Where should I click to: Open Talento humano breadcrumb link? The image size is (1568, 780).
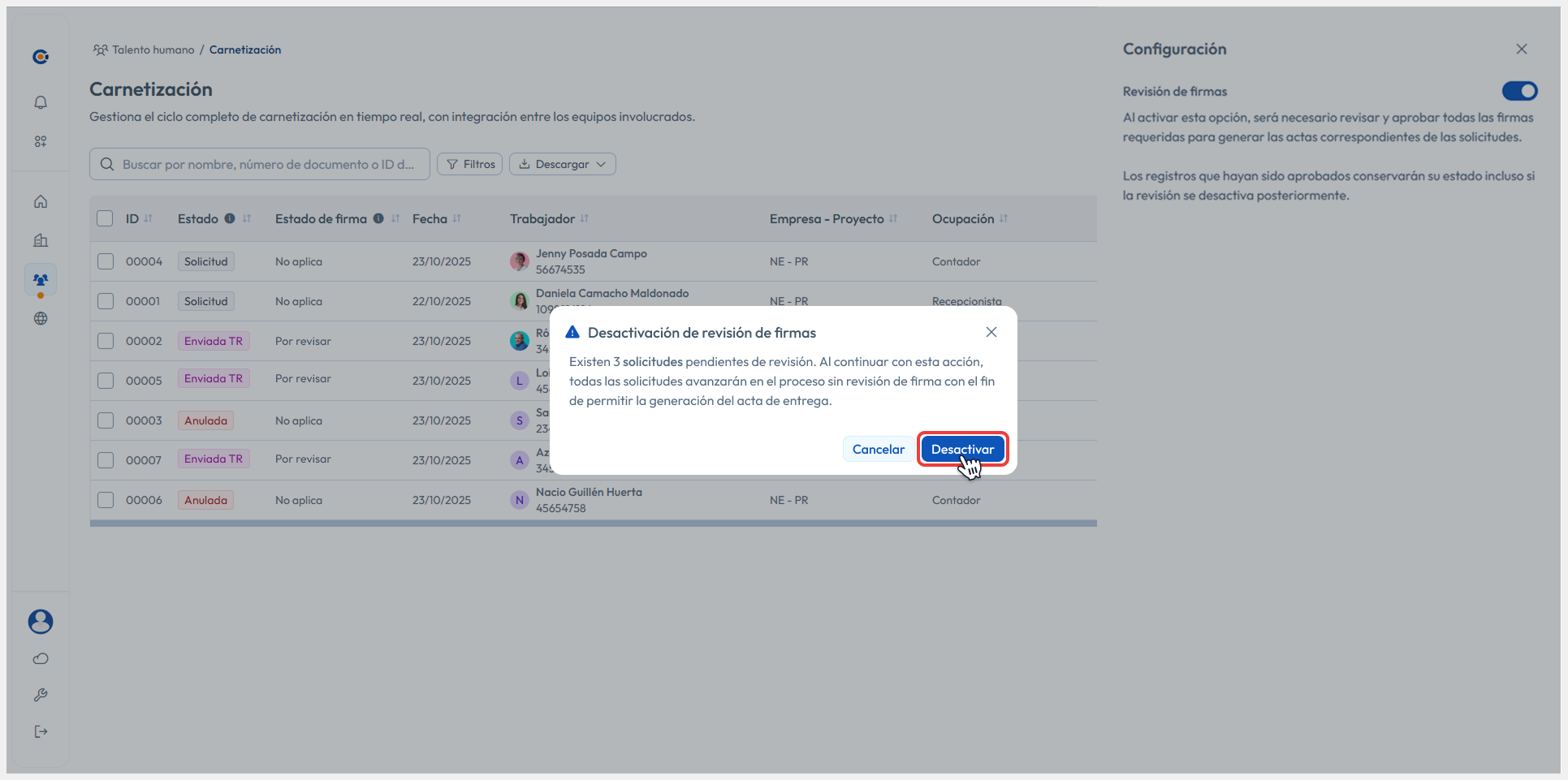pos(153,50)
